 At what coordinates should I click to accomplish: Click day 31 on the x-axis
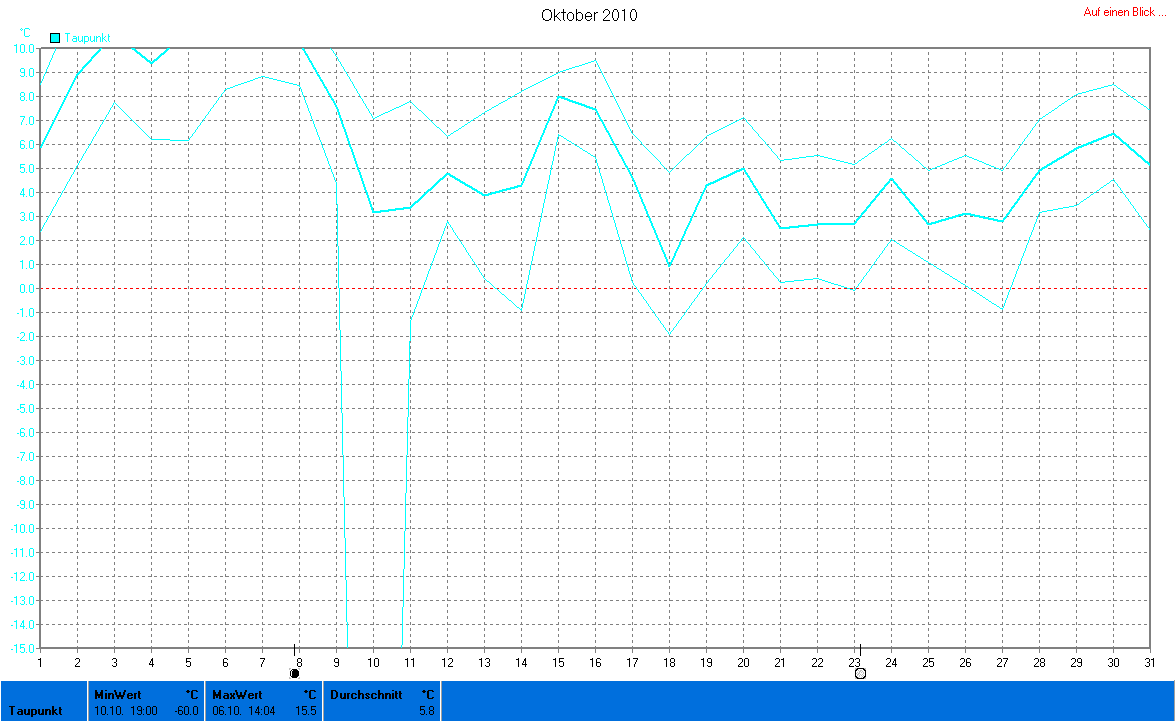click(x=1150, y=663)
